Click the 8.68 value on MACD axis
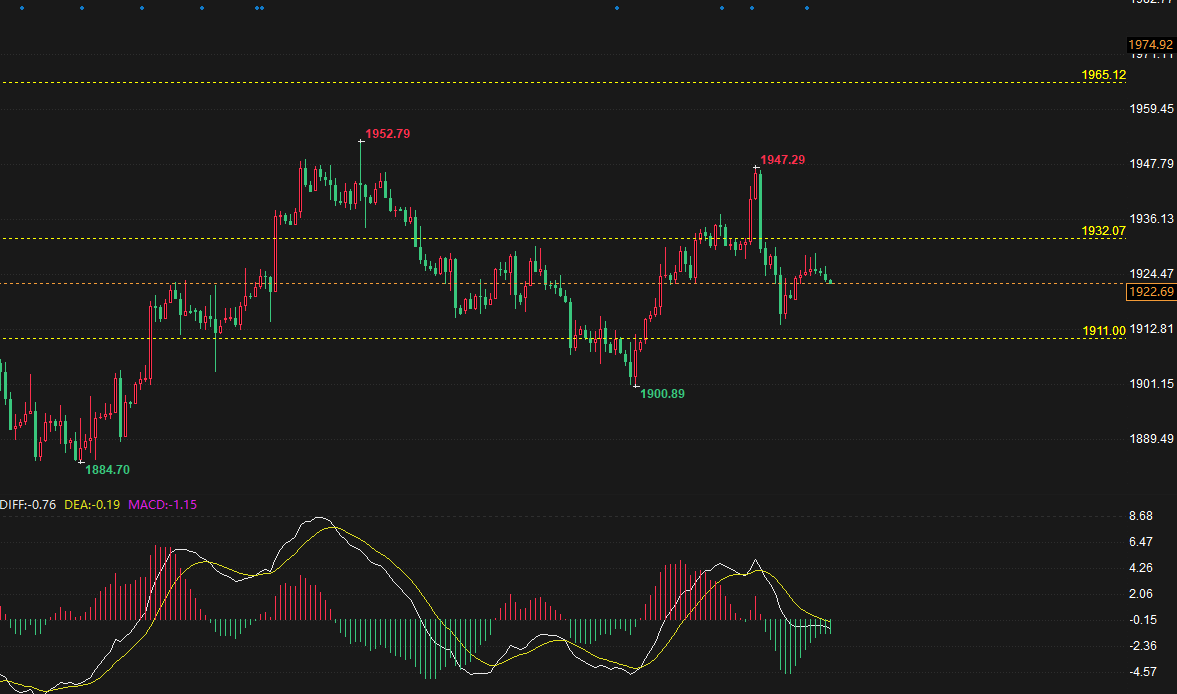This screenshot has width=1177, height=694. coord(1141,516)
